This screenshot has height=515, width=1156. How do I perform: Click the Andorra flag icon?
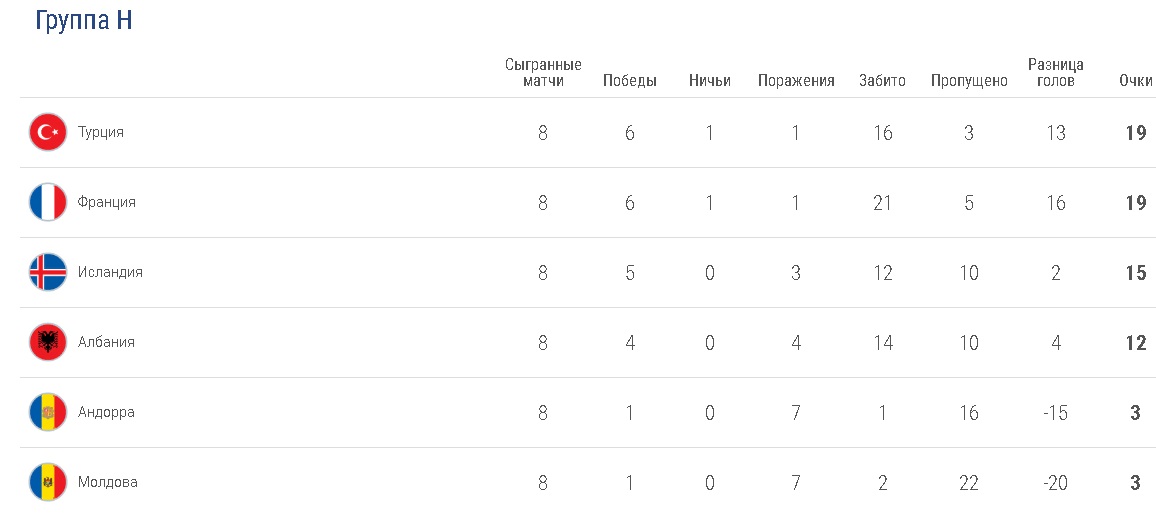tap(48, 412)
